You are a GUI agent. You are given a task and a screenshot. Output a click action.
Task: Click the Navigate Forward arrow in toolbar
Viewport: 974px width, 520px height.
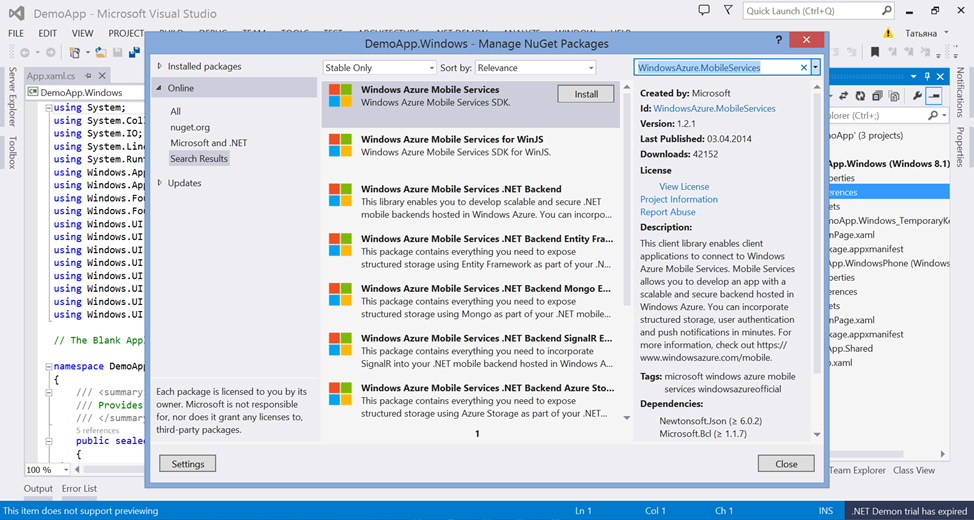[x=50, y=53]
